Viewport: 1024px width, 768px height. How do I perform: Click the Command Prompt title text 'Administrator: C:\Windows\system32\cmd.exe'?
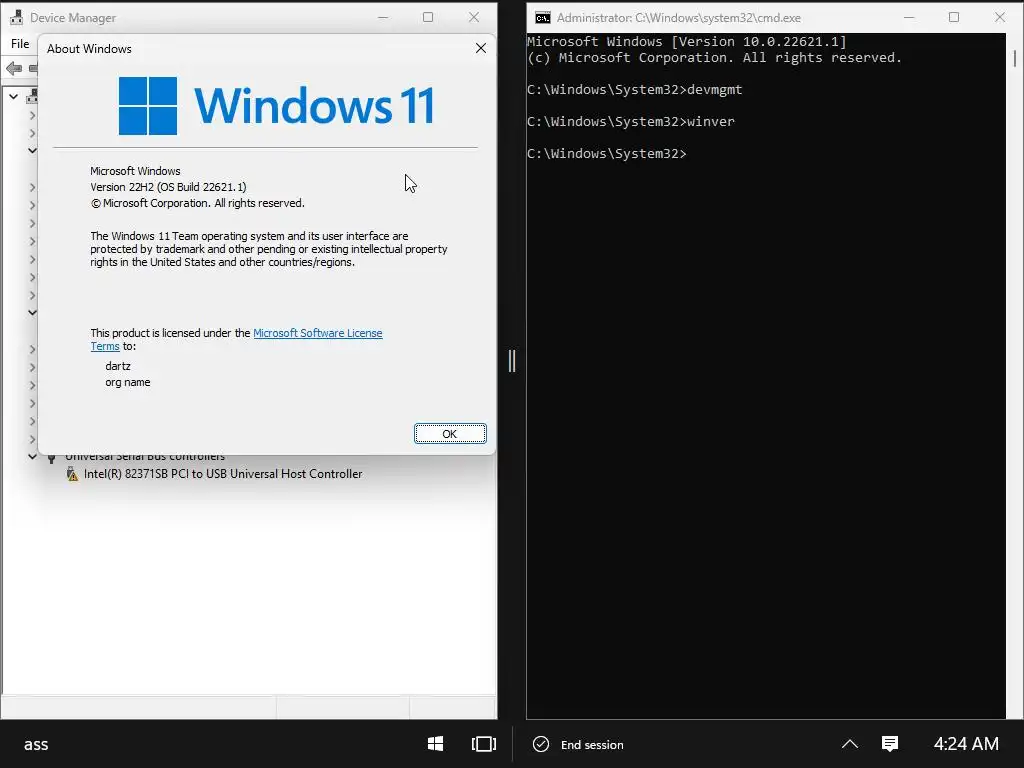[x=679, y=18]
